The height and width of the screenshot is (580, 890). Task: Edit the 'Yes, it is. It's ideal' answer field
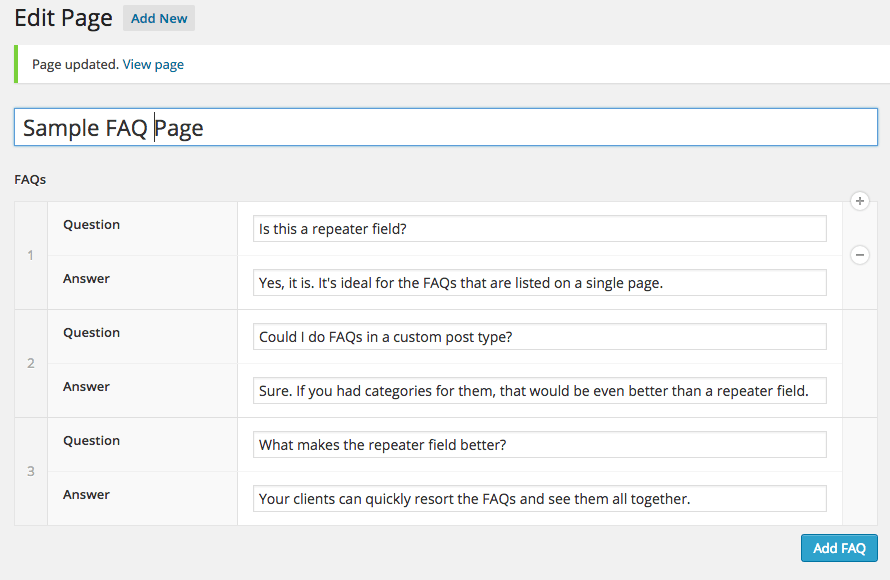pyautogui.click(x=539, y=283)
